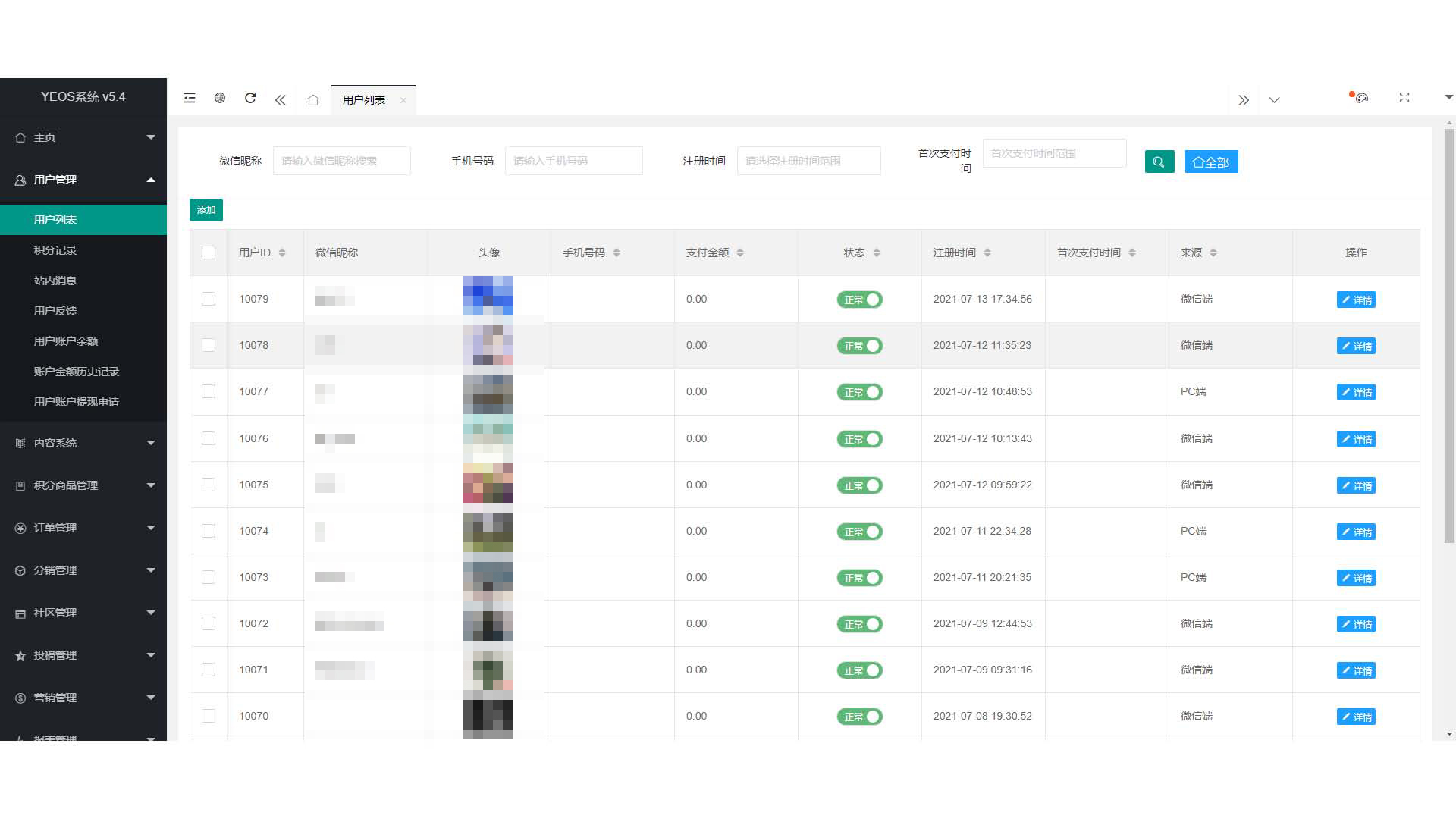Image resolution: width=1456 pixels, height=819 pixels.
Task: Sort by 状态 column arrows
Action: (x=877, y=253)
